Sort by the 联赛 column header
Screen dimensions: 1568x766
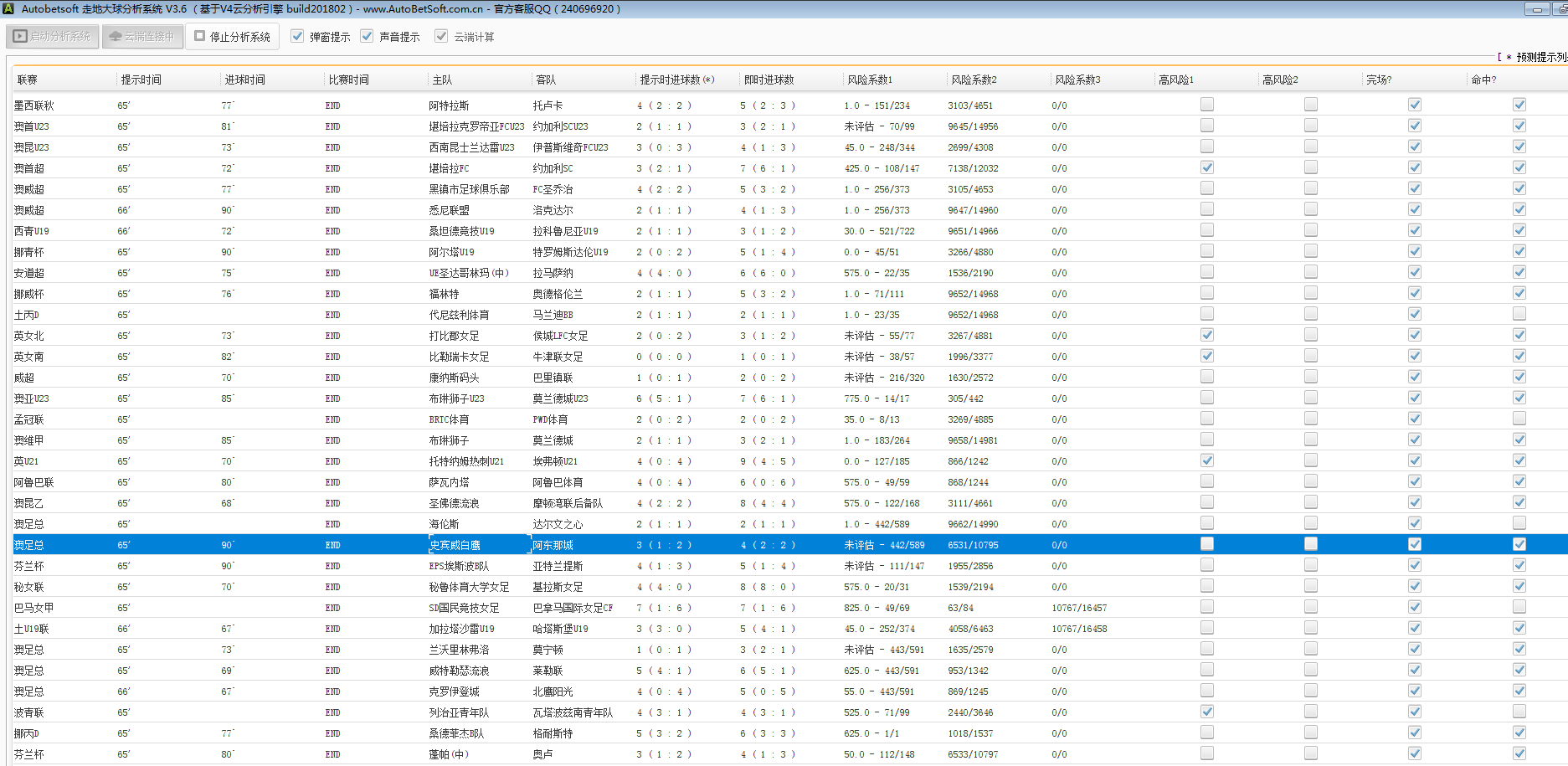click(28, 80)
